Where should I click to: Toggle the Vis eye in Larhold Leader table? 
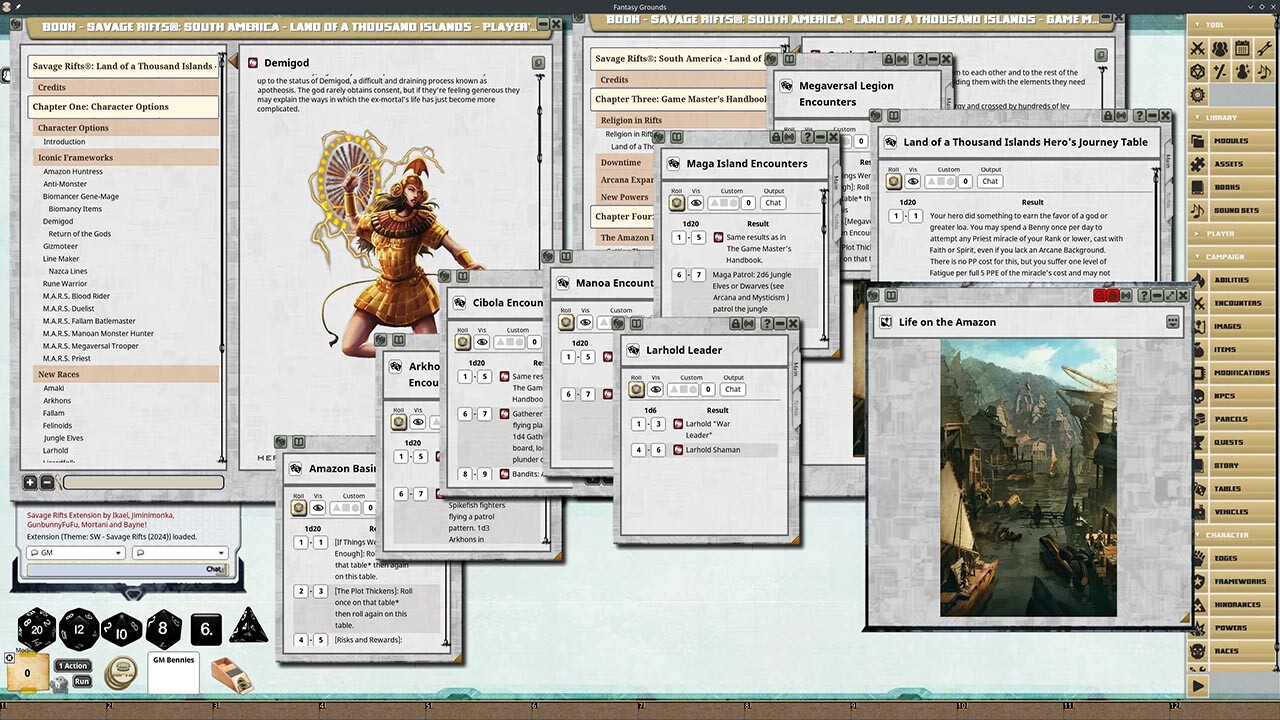(655, 390)
